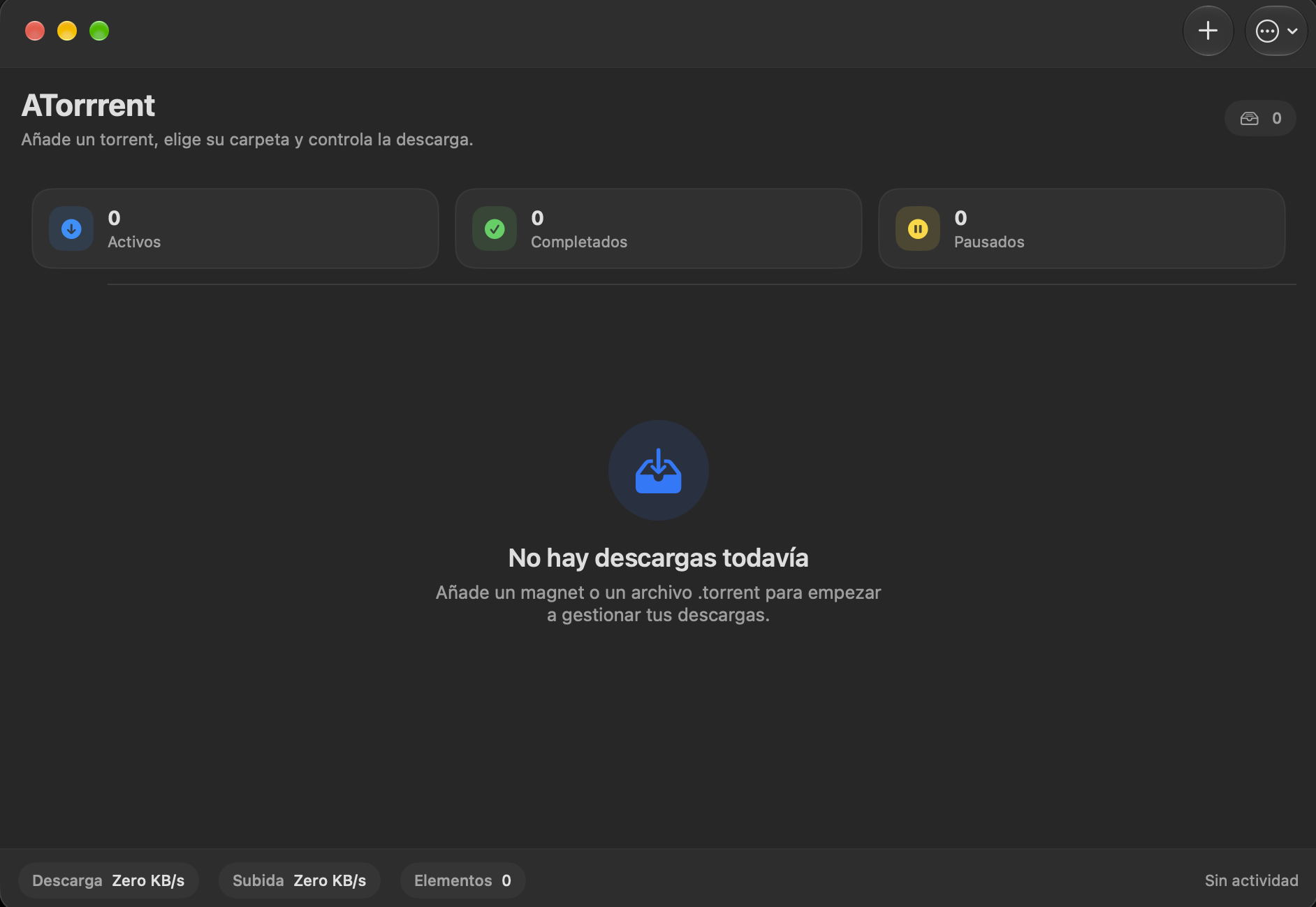Click the Subida Zero KB/s speed pill
Image resolution: width=1316 pixels, height=907 pixels.
[299, 880]
